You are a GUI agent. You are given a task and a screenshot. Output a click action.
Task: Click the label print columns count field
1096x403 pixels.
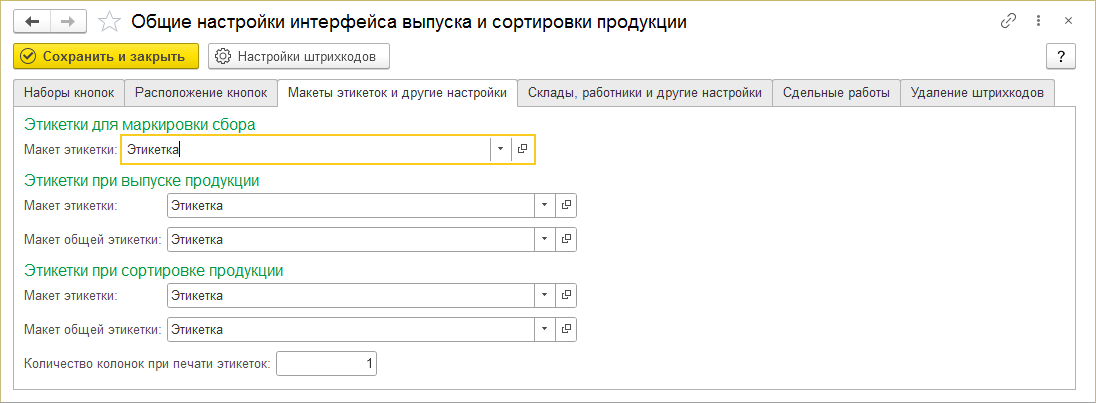327,363
